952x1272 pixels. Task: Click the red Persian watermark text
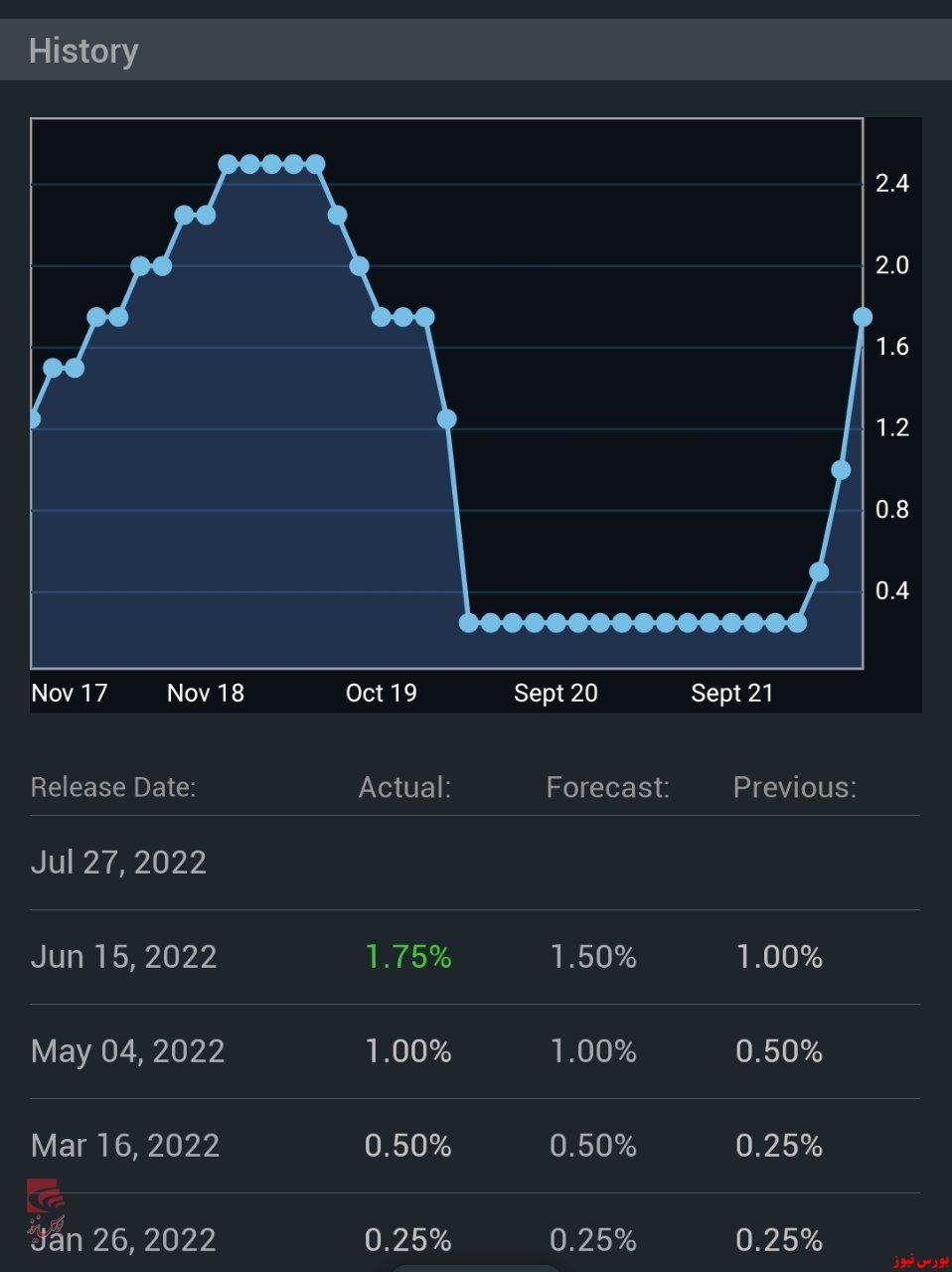(920, 1260)
